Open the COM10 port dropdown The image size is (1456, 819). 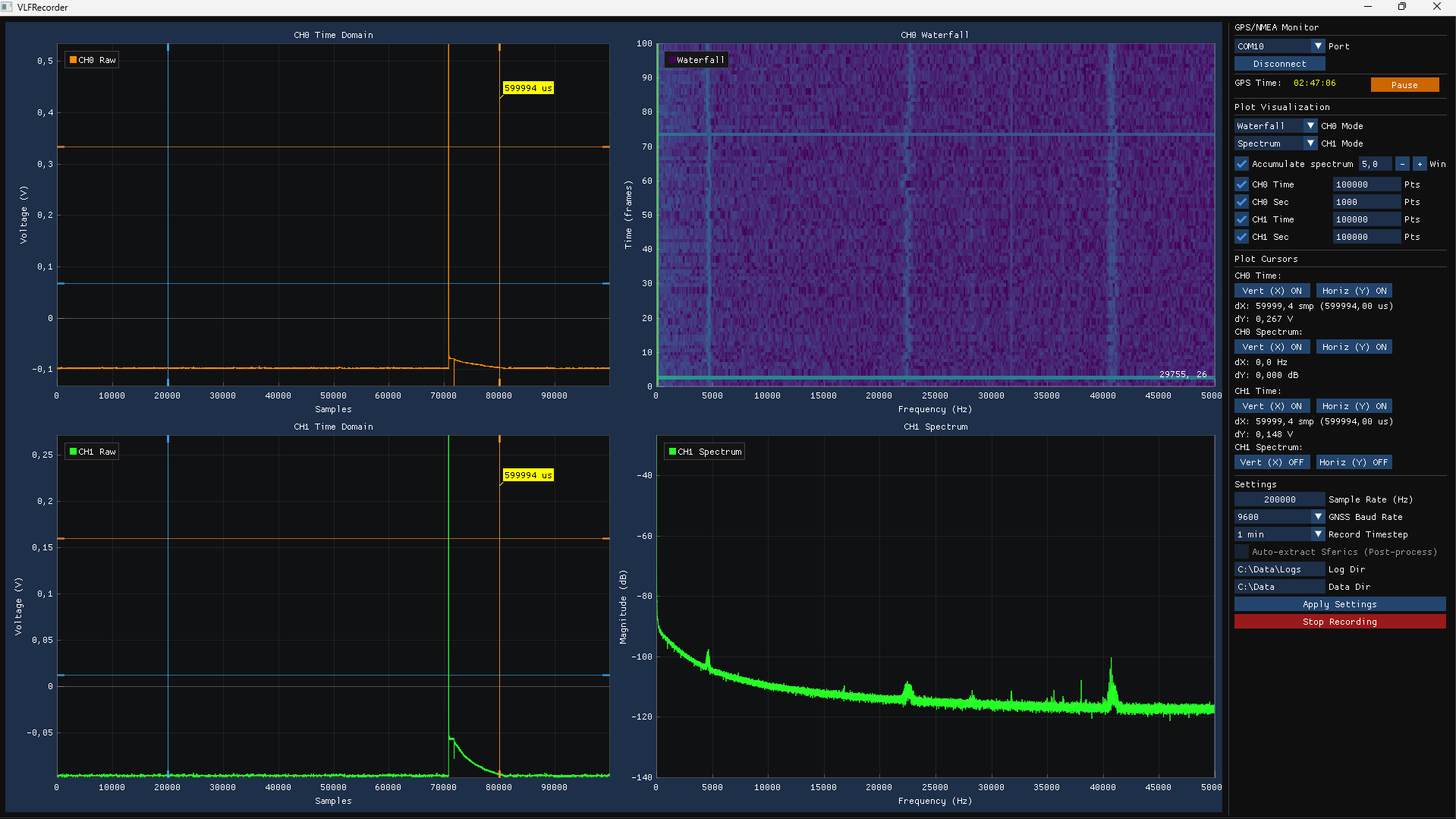1279,46
